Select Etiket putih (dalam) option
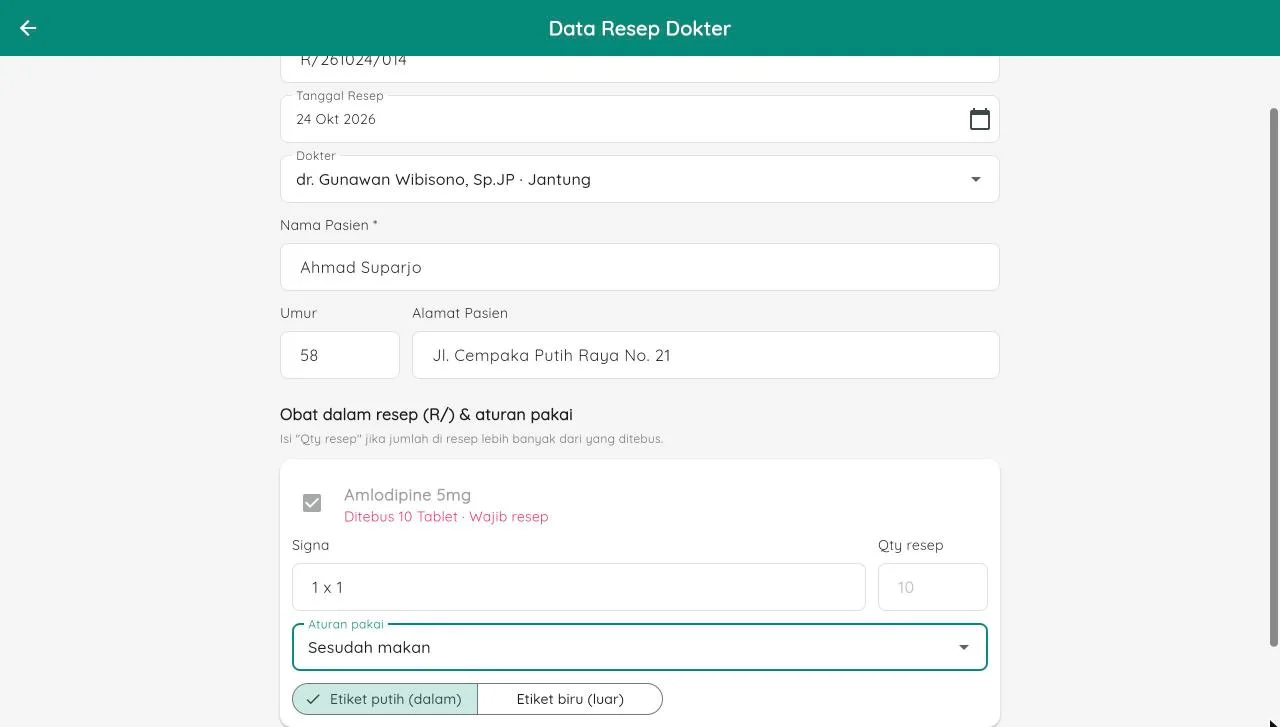Image resolution: width=1280 pixels, height=727 pixels. [x=385, y=699]
